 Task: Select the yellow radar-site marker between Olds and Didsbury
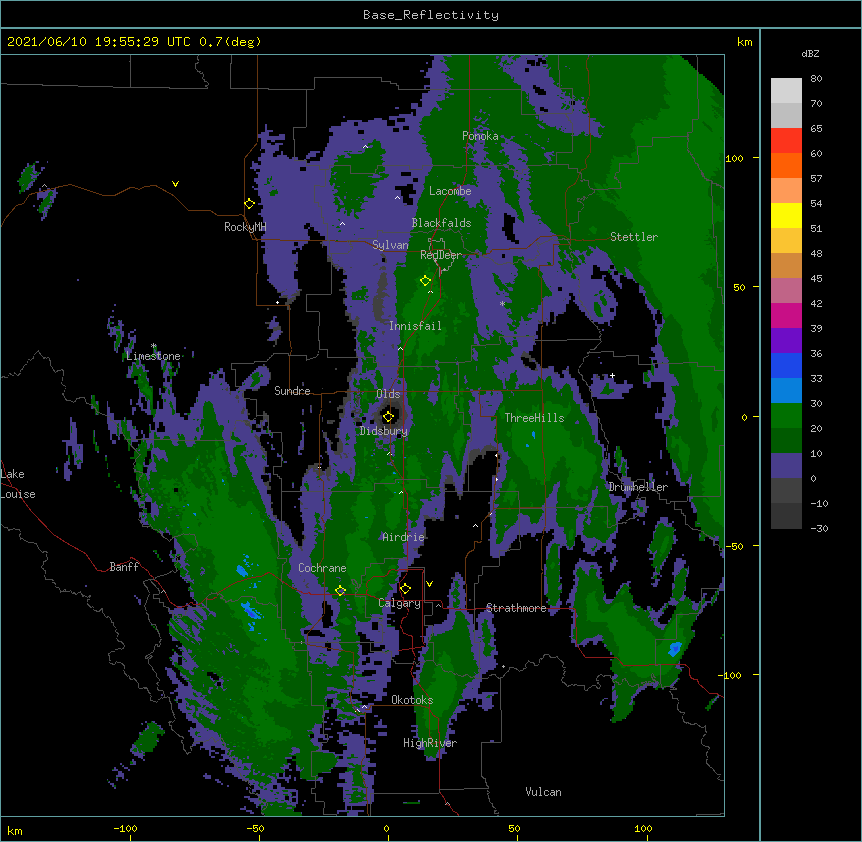pos(389,417)
